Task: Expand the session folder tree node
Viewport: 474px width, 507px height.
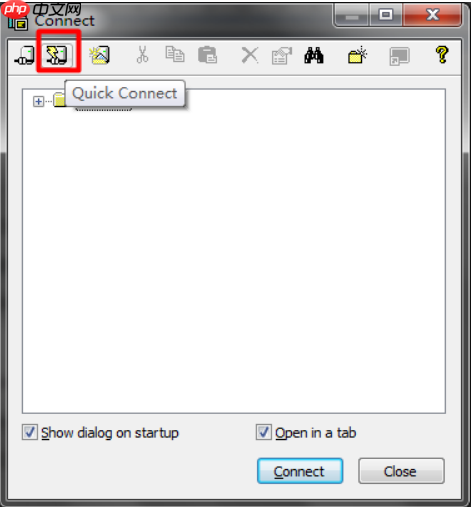Action: coord(38,101)
